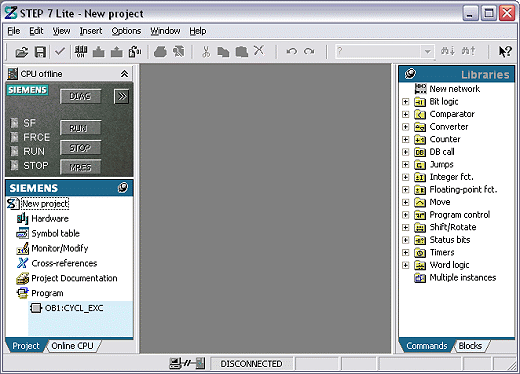Click the Undo arrow icon
Viewport: 520px width, 374px height.
(292, 51)
